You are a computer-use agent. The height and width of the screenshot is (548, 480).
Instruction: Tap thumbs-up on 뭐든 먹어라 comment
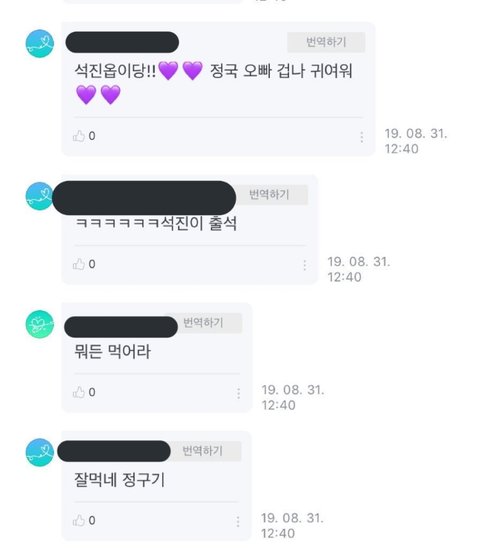pos(79,392)
